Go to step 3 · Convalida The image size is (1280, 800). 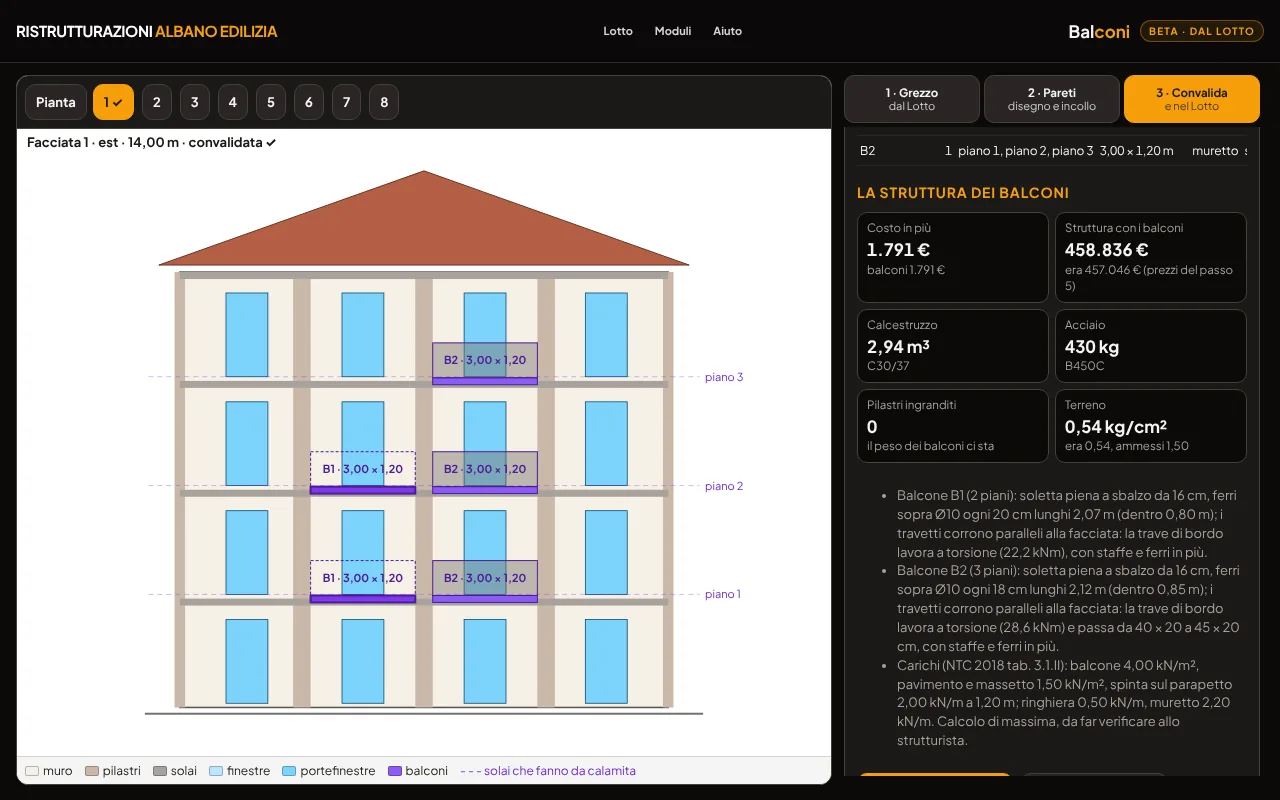pos(1192,99)
